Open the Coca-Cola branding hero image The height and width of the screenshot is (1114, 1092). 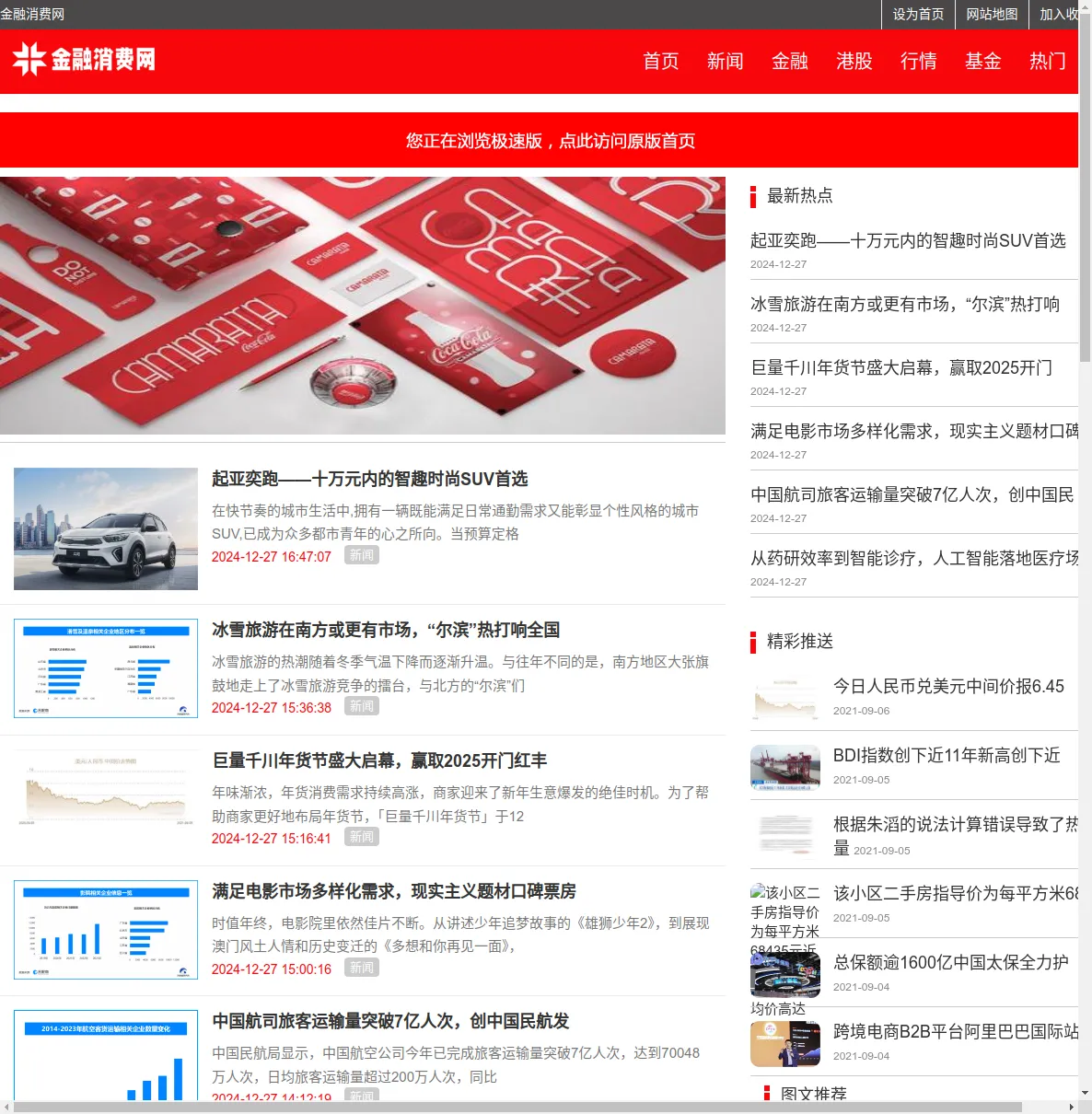363,306
